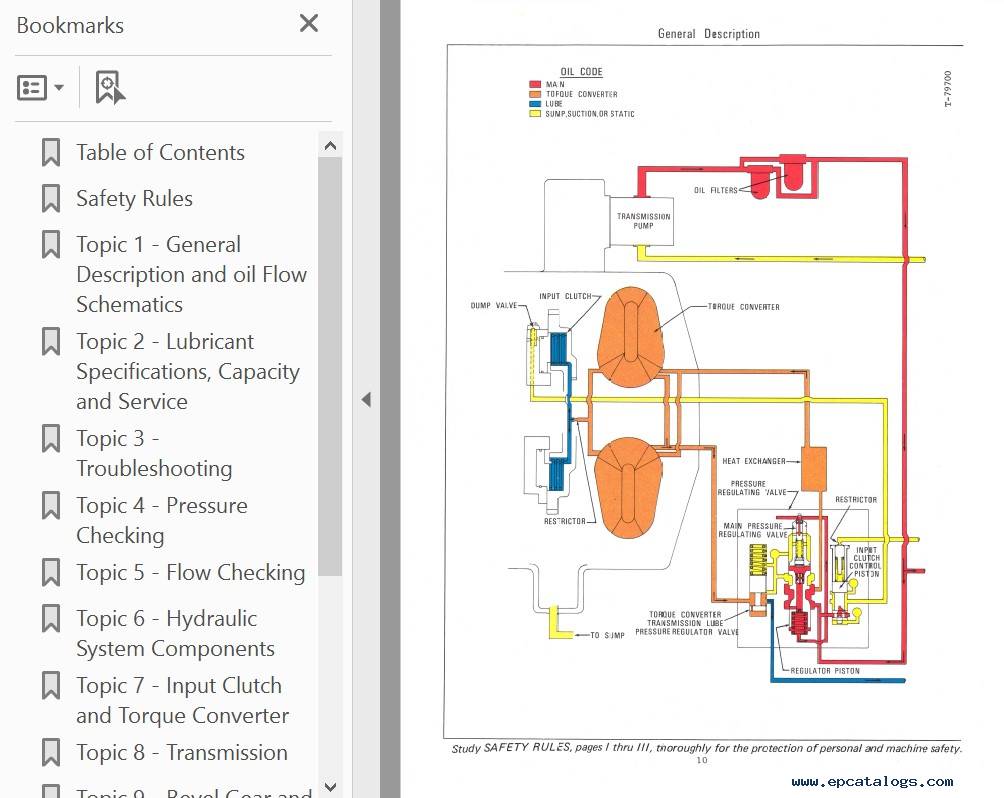The image size is (1004, 798).
Task: Open the bookmark options list icon
Action: [x=32, y=88]
